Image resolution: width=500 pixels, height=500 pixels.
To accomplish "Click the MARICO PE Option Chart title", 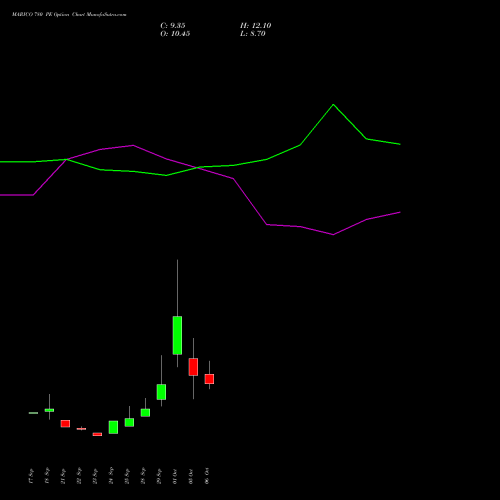I will pos(69,15).
